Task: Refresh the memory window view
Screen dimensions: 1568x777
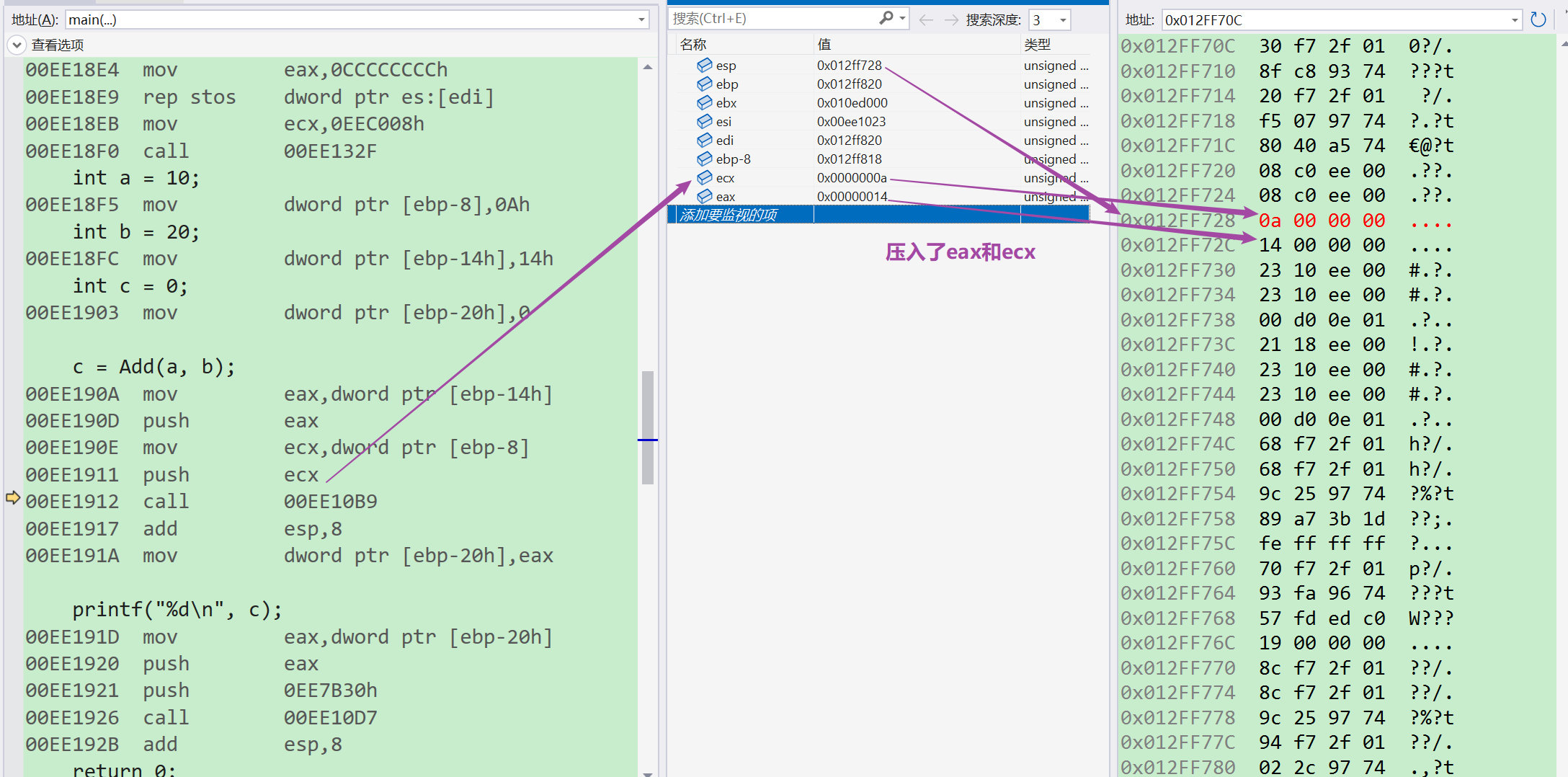Action: 1538,19
